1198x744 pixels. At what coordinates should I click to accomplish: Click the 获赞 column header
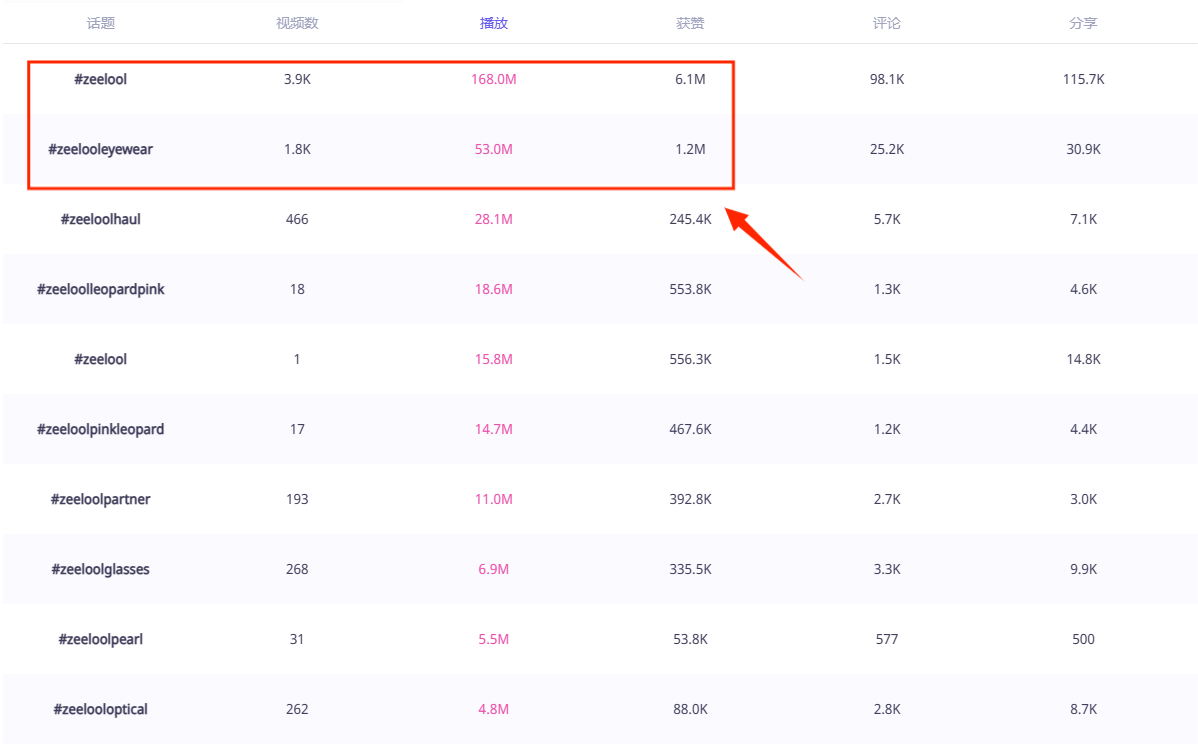tap(690, 23)
